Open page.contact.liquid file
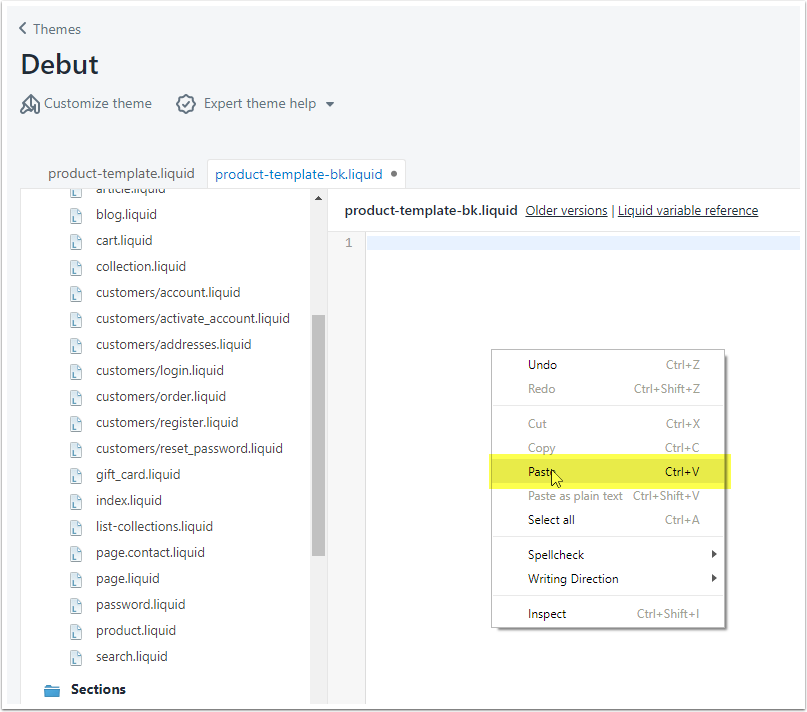 (x=150, y=553)
